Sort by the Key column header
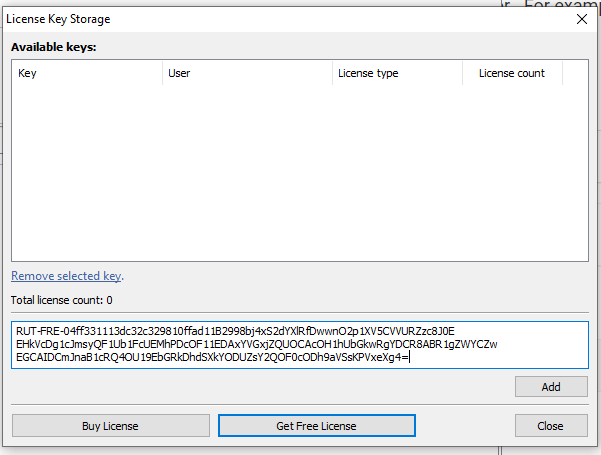601x455 pixels. tap(86, 73)
